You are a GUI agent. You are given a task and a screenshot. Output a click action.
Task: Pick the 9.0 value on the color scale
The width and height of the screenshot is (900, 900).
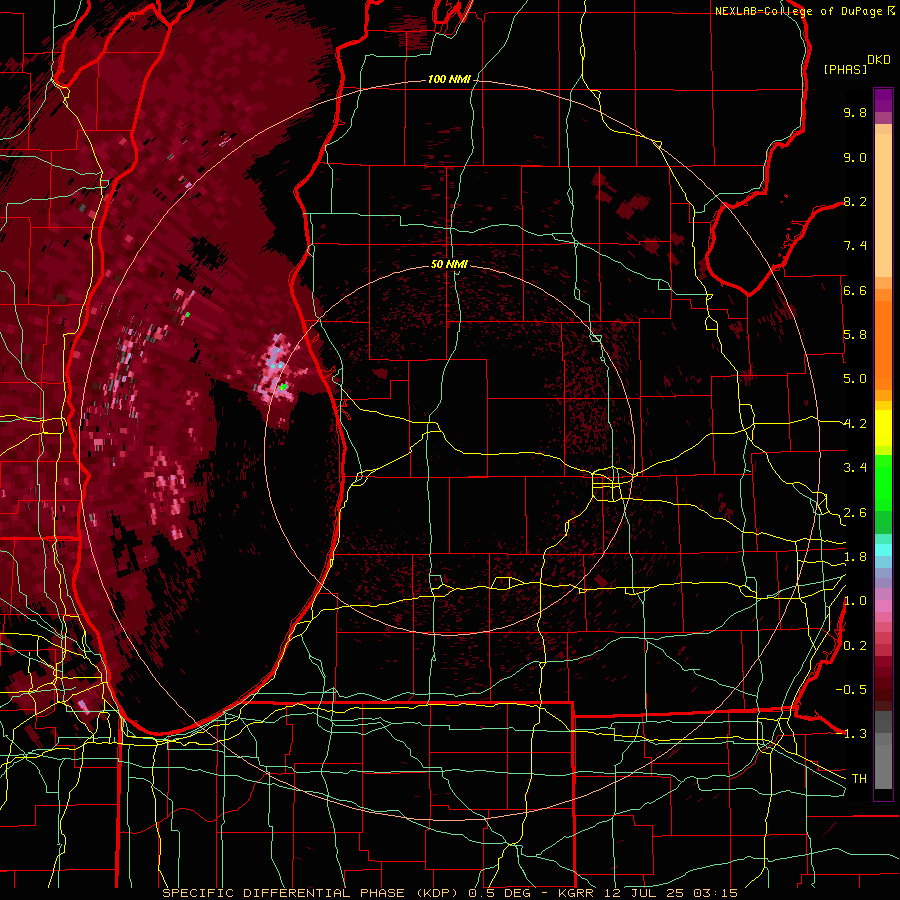pos(855,157)
